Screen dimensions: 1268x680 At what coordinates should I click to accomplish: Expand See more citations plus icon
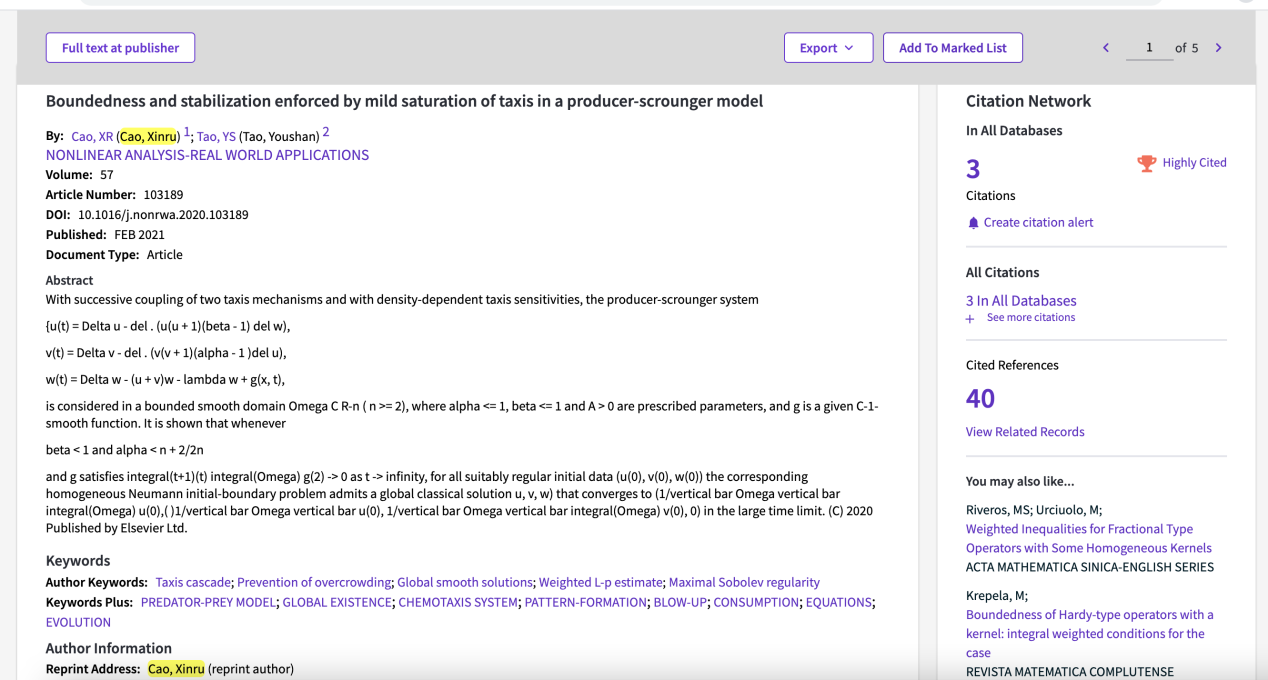pos(970,318)
